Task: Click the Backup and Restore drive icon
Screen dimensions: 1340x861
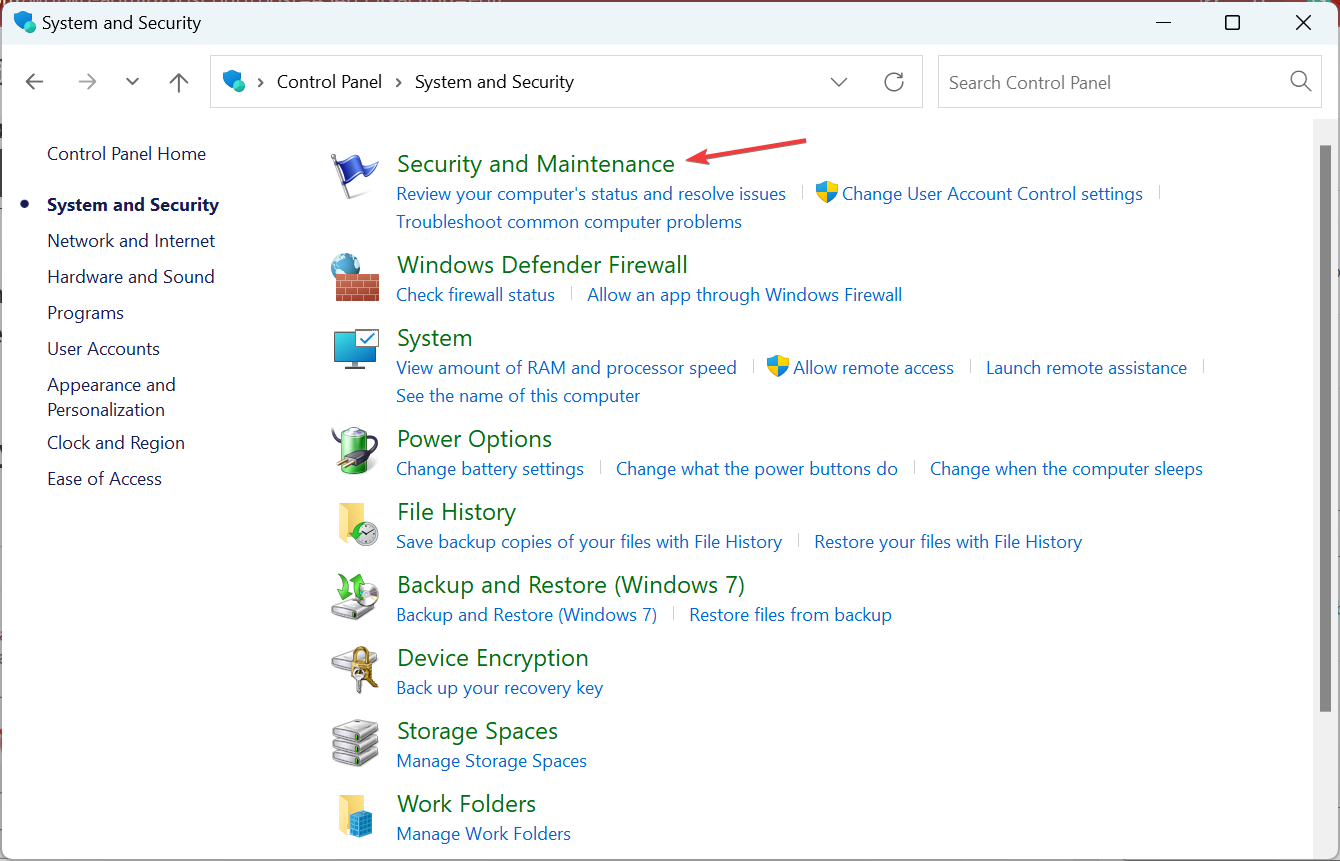Action: tap(355, 598)
